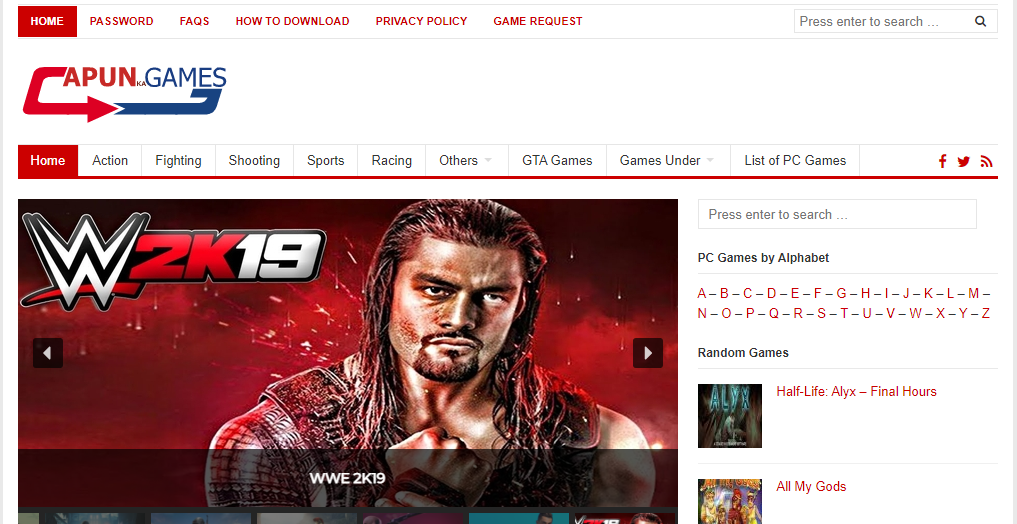Open the FAQS page
This screenshot has width=1017, height=524.
[195, 21]
